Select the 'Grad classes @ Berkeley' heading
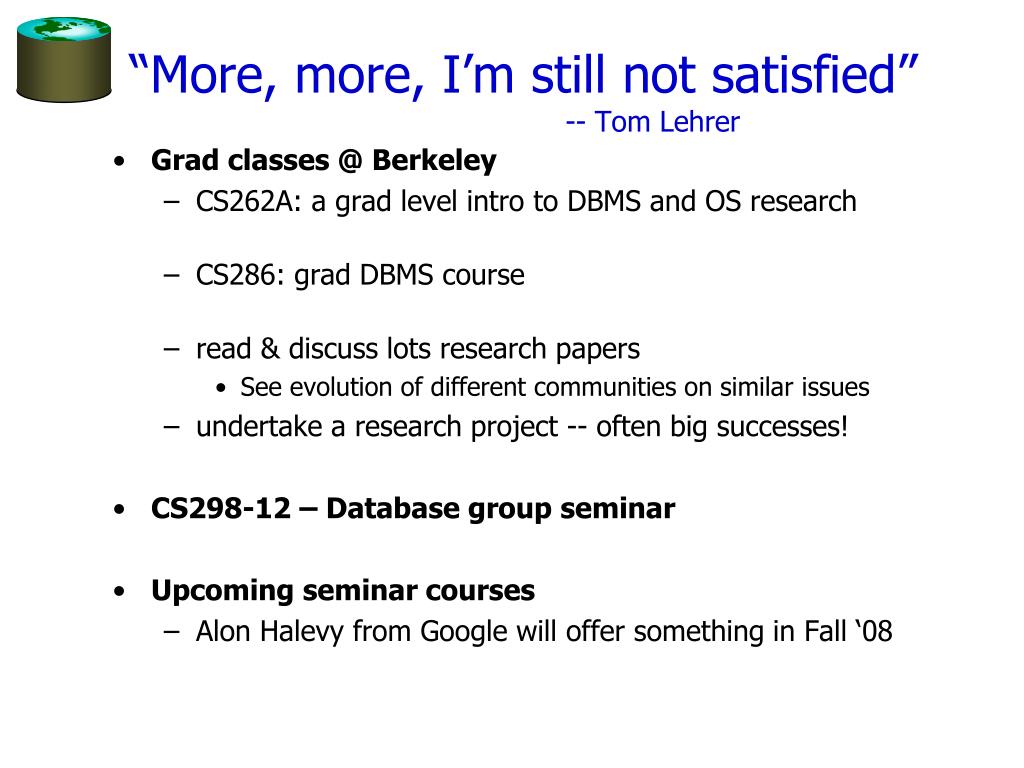 tap(323, 161)
